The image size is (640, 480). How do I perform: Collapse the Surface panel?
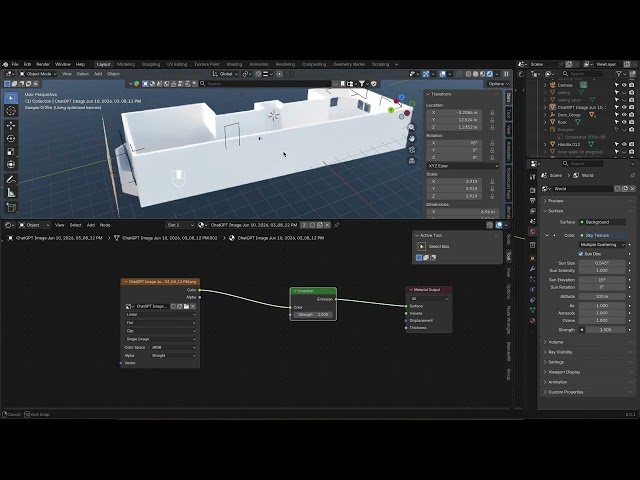tap(555, 211)
